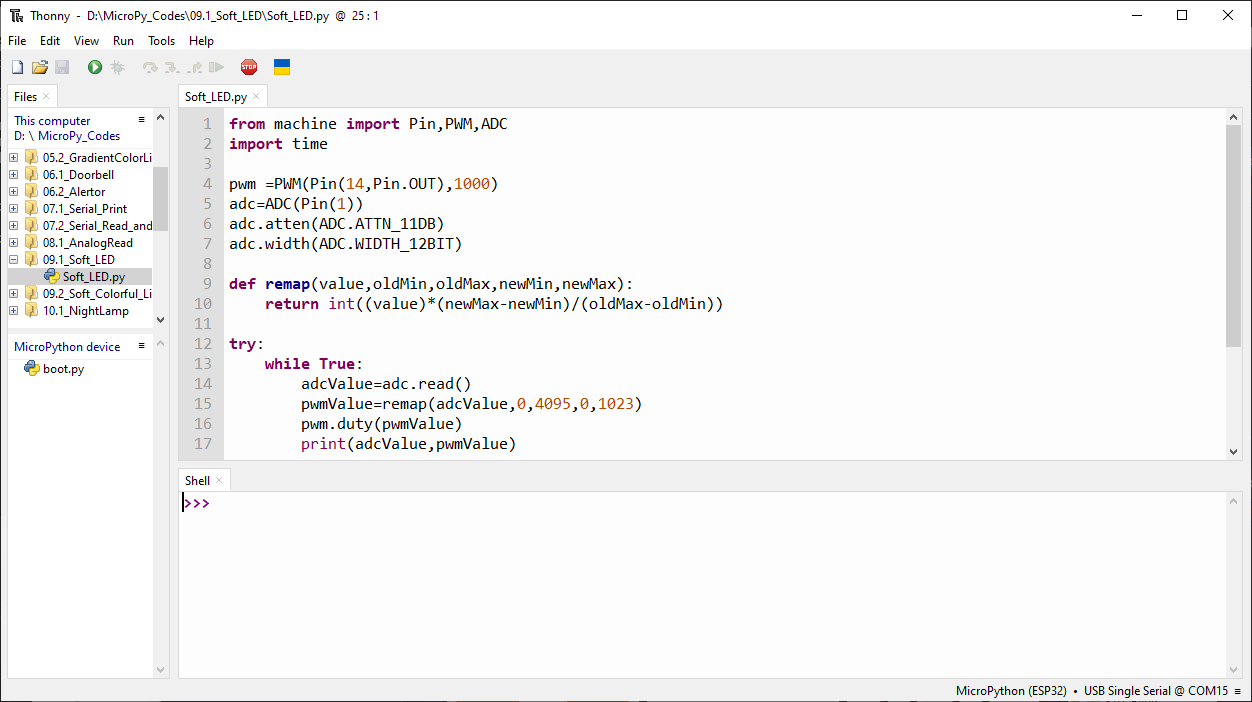Run current script with green play icon
This screenshot has height=702, width=1252.
95,67
